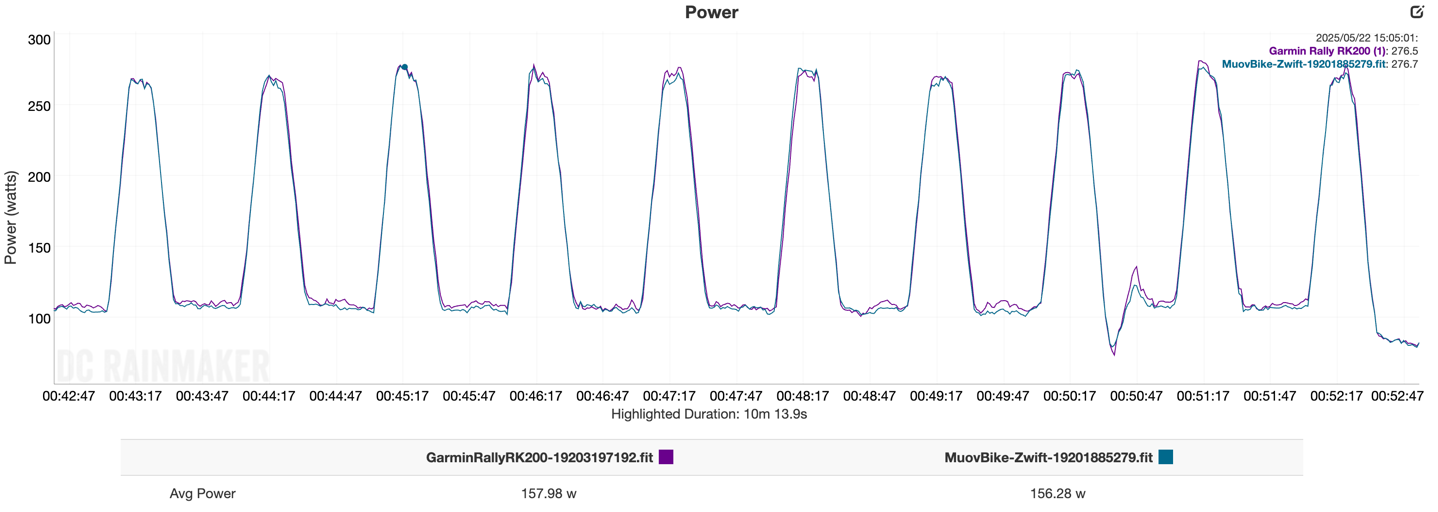Click the 00:52:47 time axis label
Image resolution: width=1438 pixels, height=512 pixels.
click(x=1397, y=396)
